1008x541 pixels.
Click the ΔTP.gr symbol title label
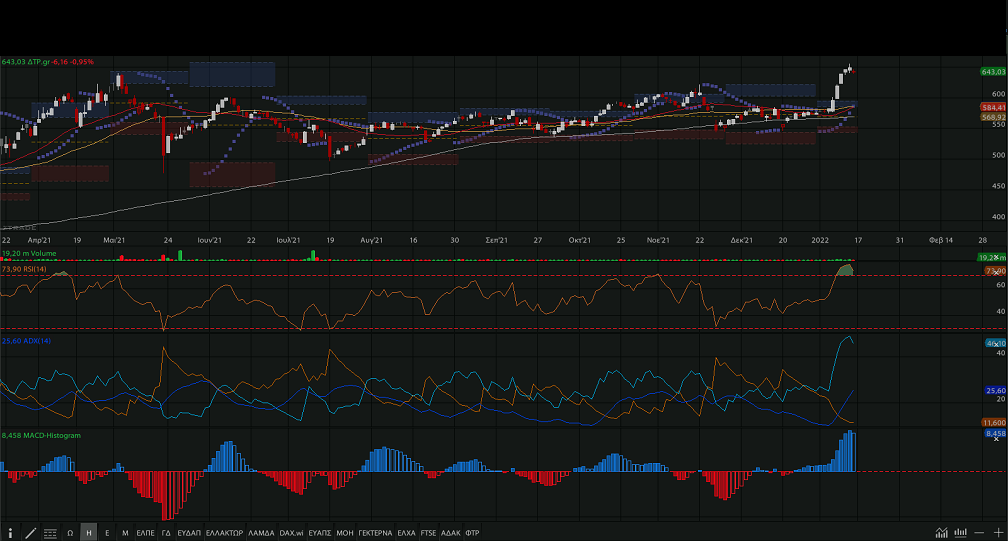click(39, 62)
